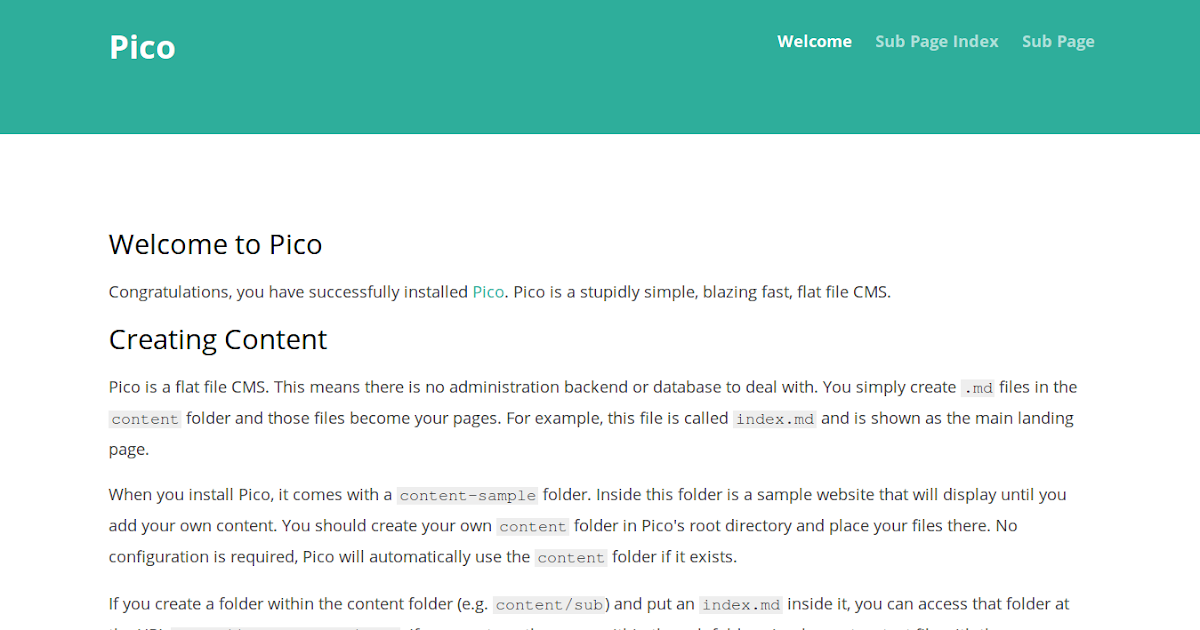Click content code after 'create your own'
Viewport: 1200px width, 630px height.
tap(533, 526)
